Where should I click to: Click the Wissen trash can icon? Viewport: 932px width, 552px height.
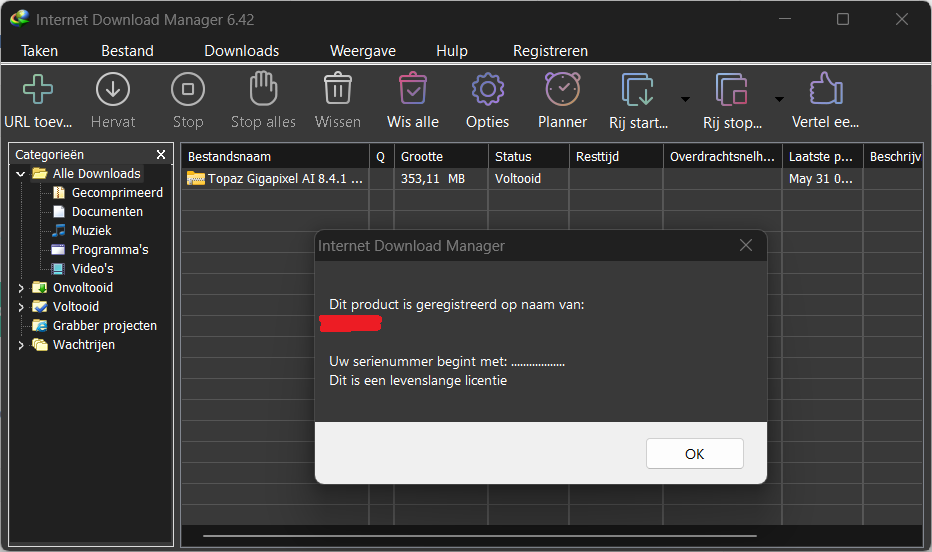coord(338,89)
